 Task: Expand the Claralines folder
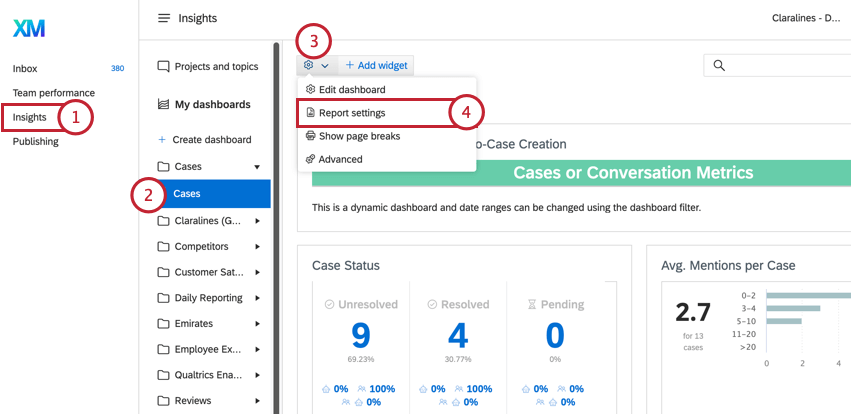(x=257, y=221)
